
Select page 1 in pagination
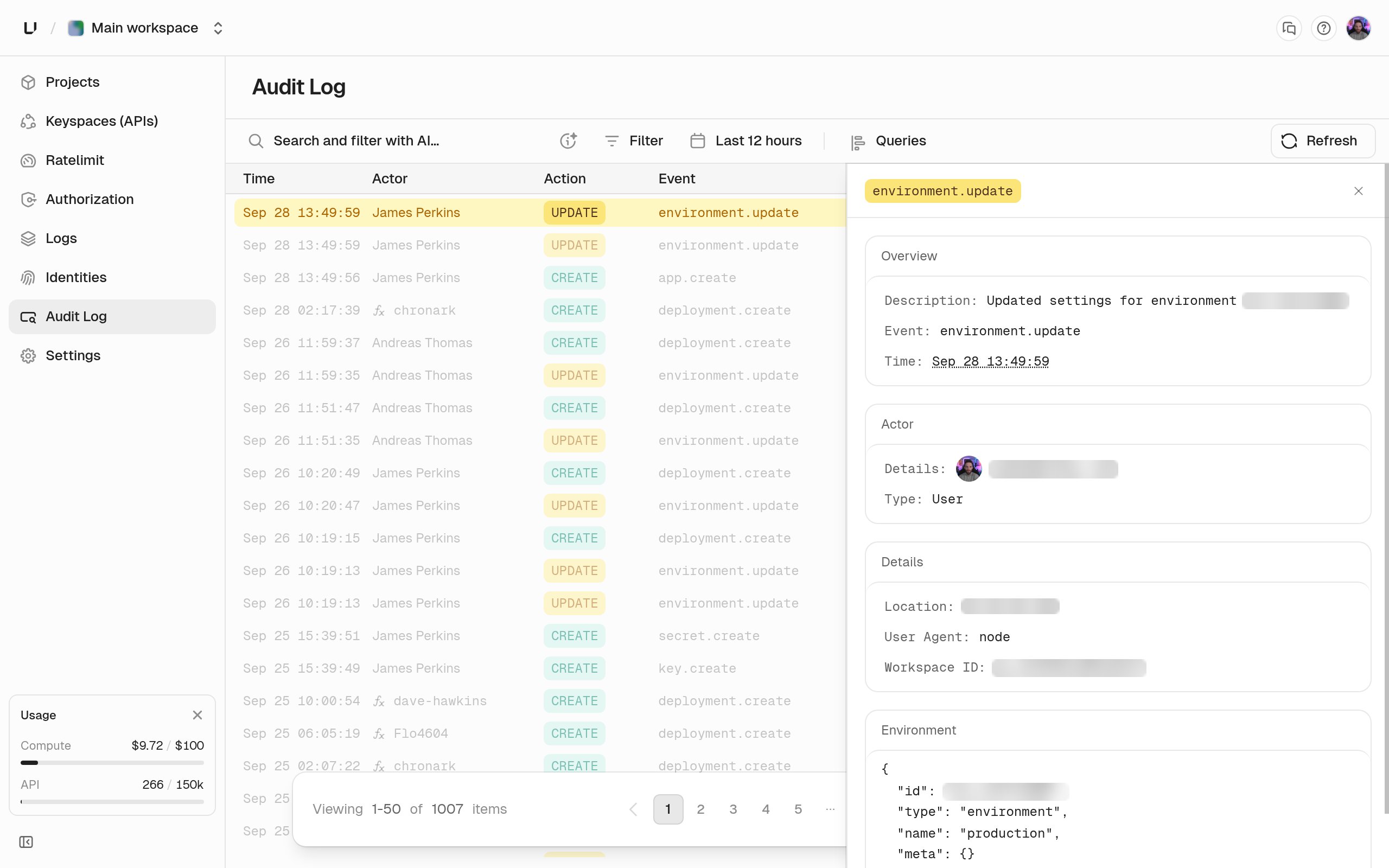(668, 809)
